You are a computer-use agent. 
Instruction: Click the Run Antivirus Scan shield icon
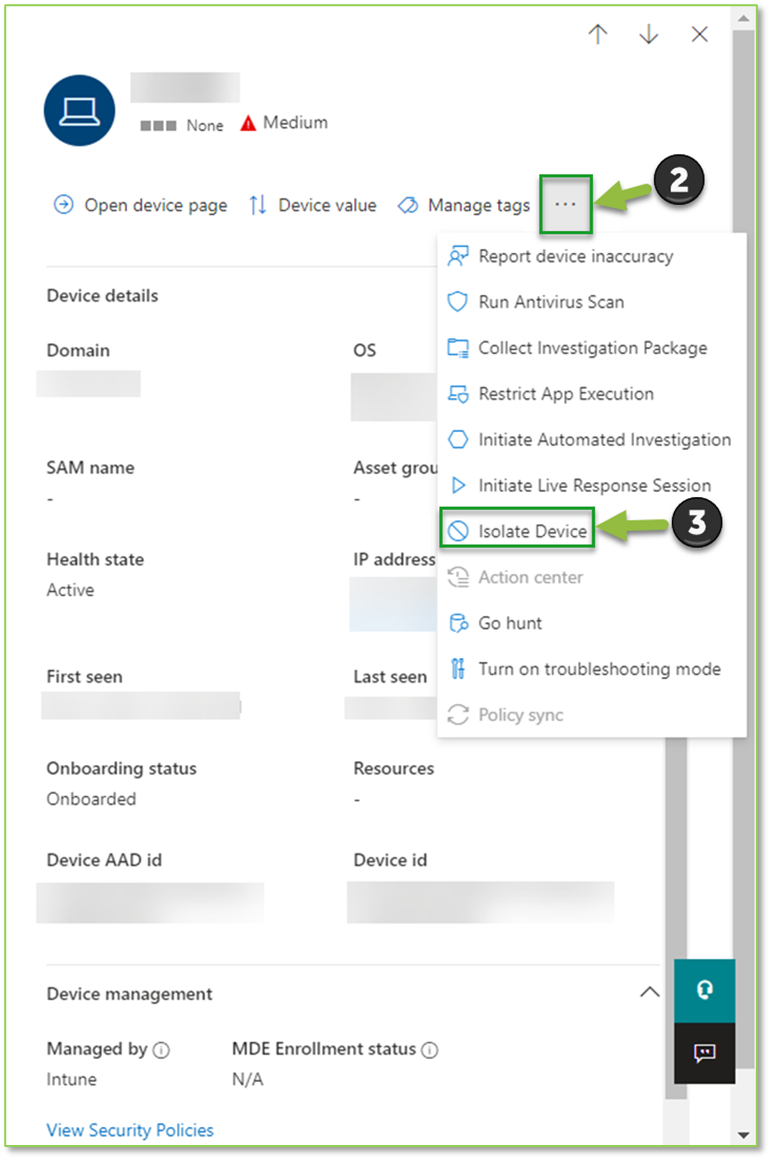[x=460, y=302]
